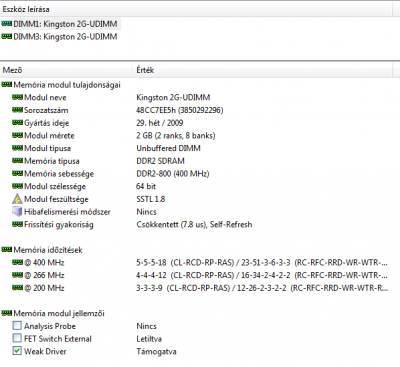Select the @ 266 MHz timing label

[x=44, y=275]
